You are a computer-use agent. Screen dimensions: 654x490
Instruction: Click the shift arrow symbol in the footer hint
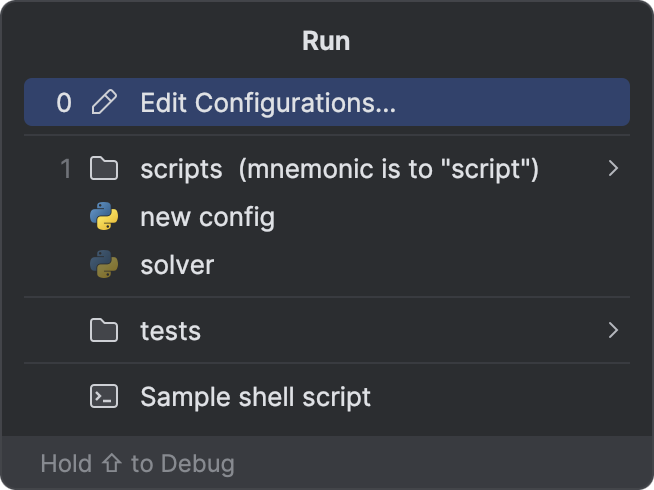[x=111, y=464]
